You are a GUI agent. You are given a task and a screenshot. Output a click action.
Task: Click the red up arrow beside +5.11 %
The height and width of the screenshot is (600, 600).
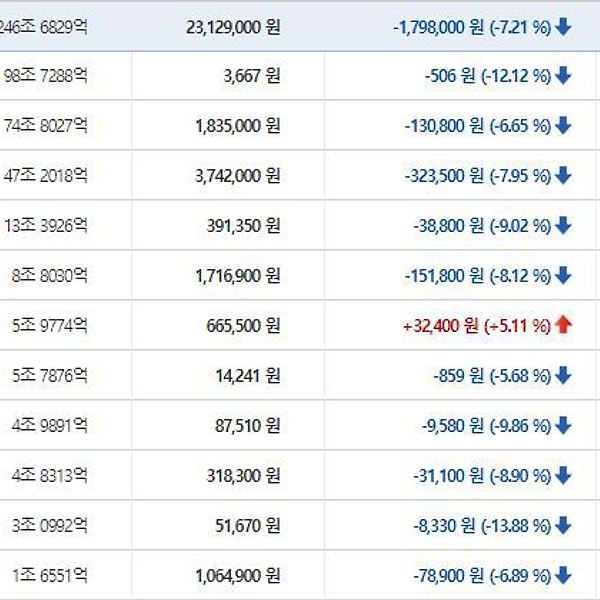pyautogui.click(x=563, y=326)
